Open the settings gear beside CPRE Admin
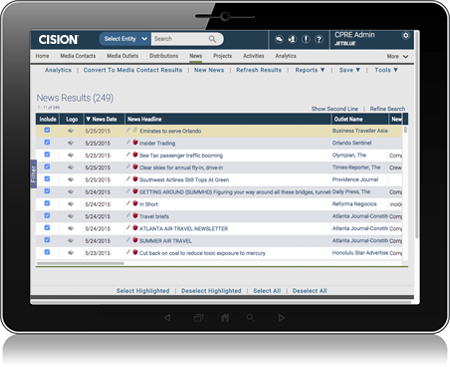Viewport: 450px width, 367px height. [x=406, y=35]
